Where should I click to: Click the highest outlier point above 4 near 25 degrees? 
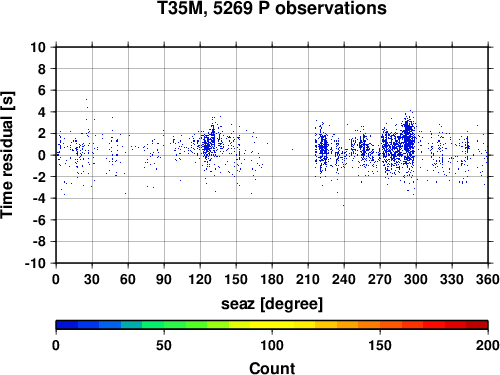coord(86,99)
